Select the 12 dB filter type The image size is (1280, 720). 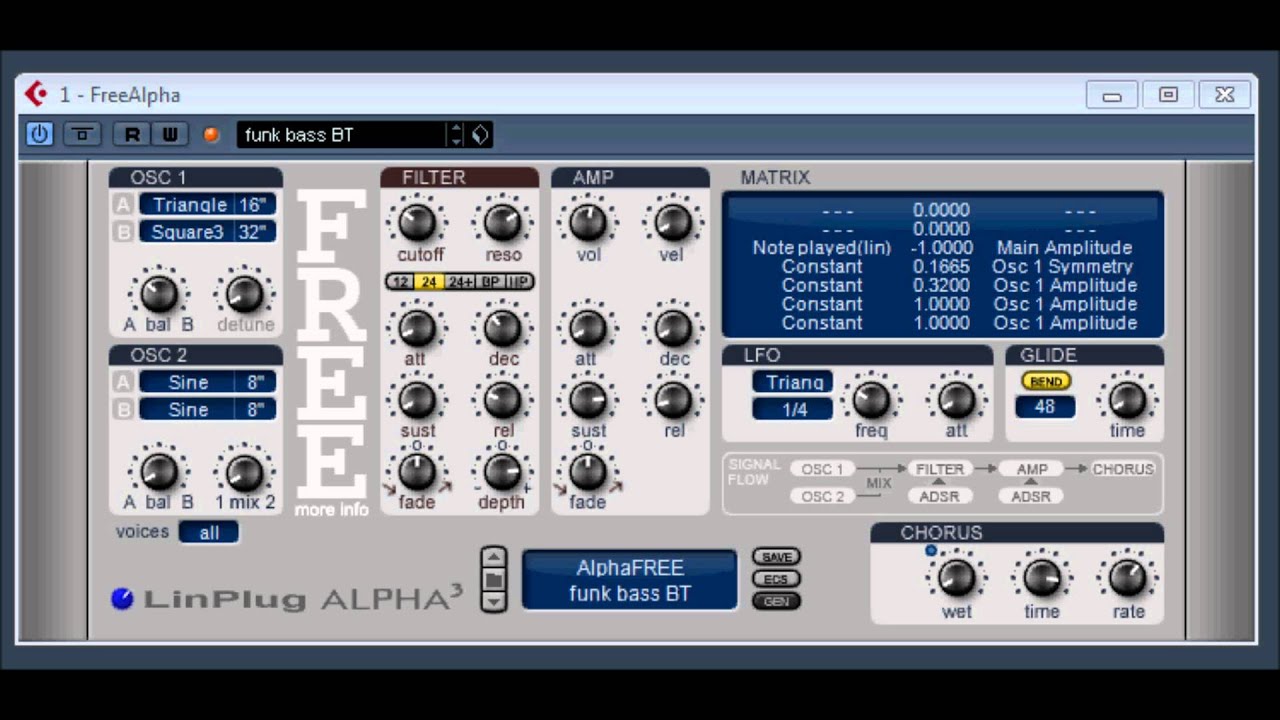[x=401, y=282]
